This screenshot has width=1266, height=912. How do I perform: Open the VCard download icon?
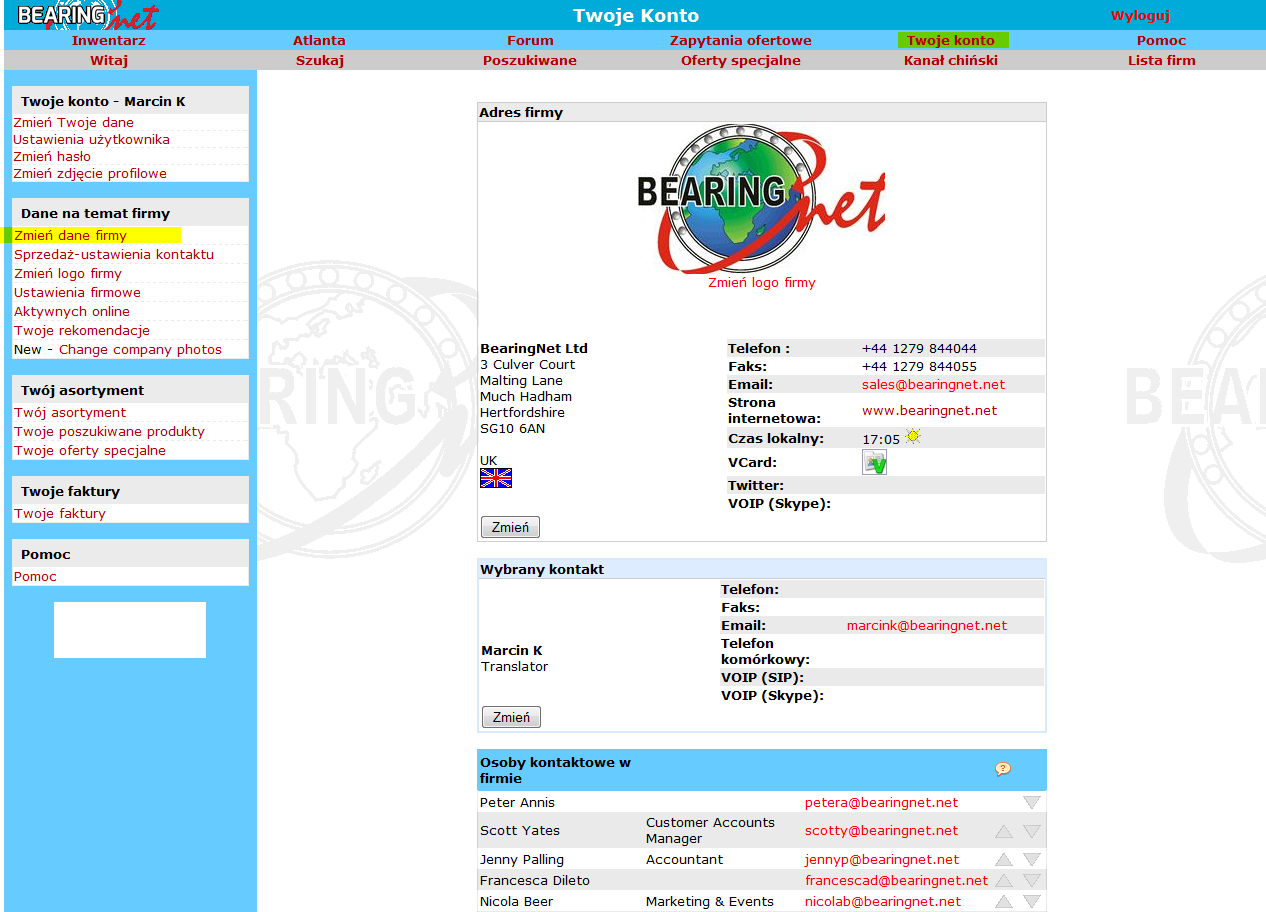pyautogui.click(x=874, y=462)
